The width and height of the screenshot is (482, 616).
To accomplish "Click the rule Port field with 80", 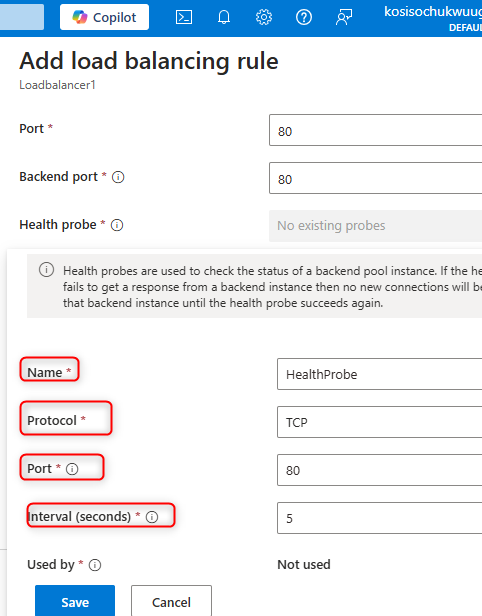I will pyautogui.click(x=376, y=130).
